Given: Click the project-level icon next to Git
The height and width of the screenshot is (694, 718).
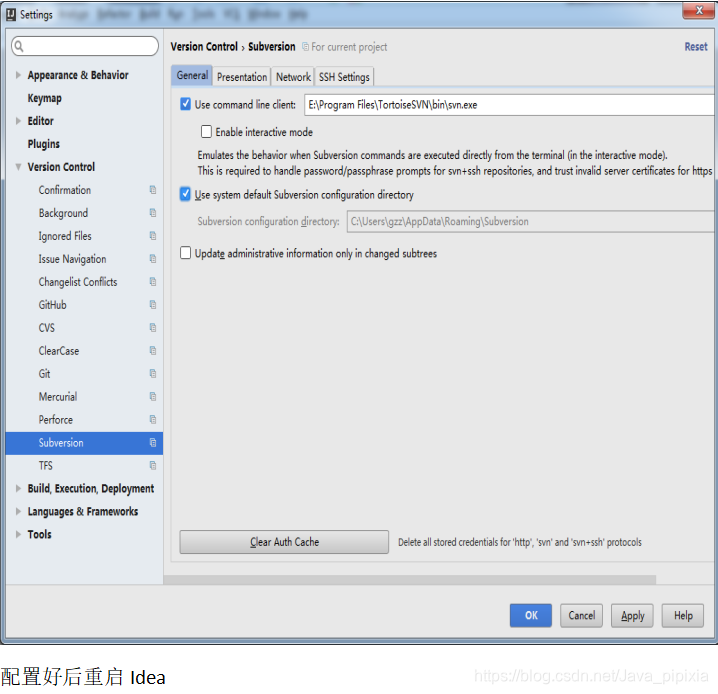Looking at the screenshot, I should (x=153, y=374).
